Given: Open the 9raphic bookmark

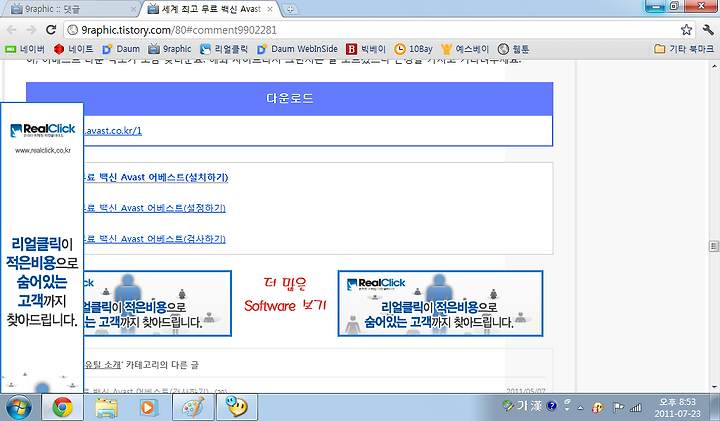Looking at the screenshot, I should [x=170, y=49].
